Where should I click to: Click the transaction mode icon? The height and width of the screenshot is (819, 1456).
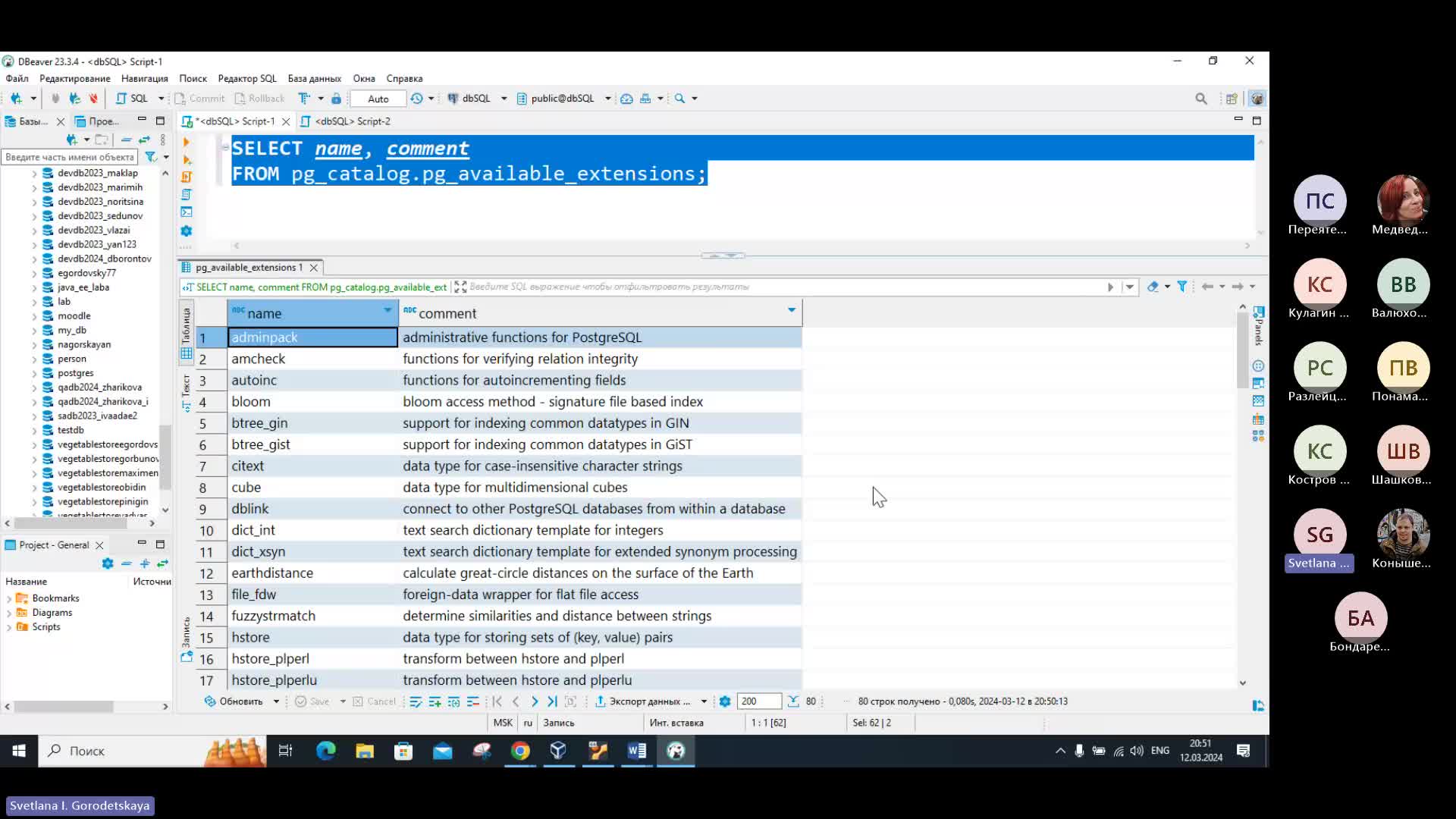pos(304,99)
